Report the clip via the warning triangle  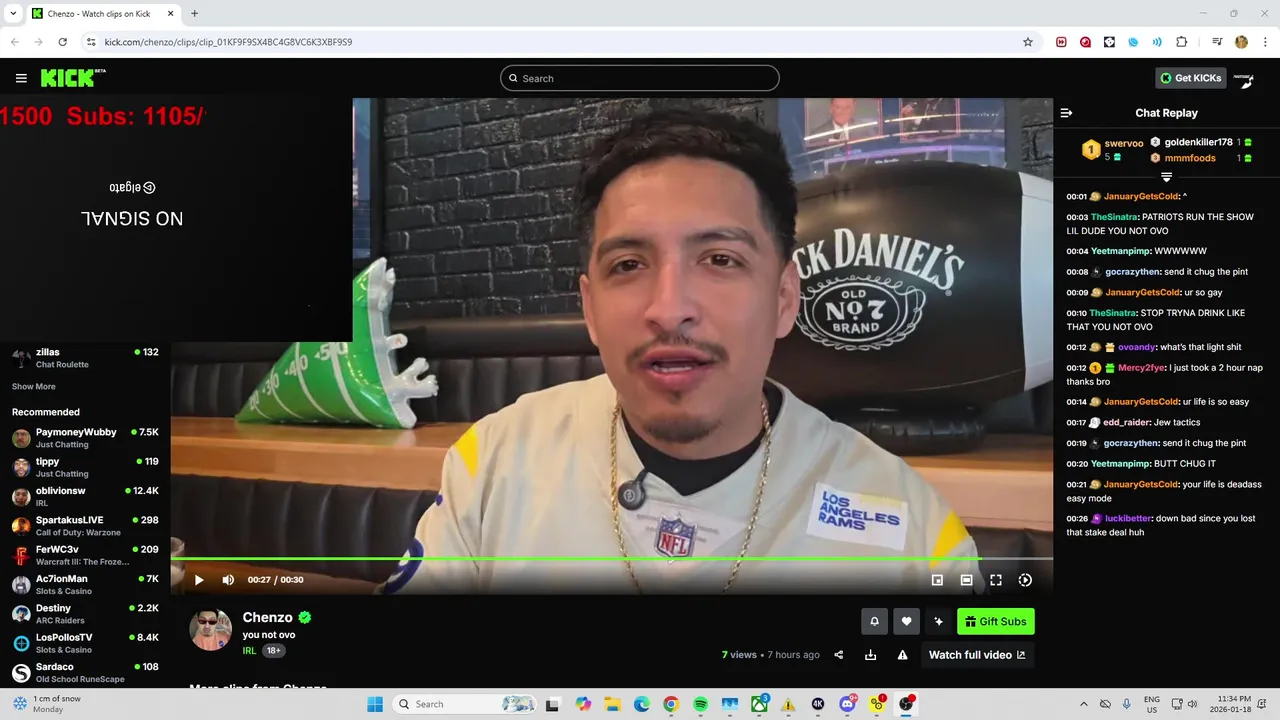click(x=902, y=655)
